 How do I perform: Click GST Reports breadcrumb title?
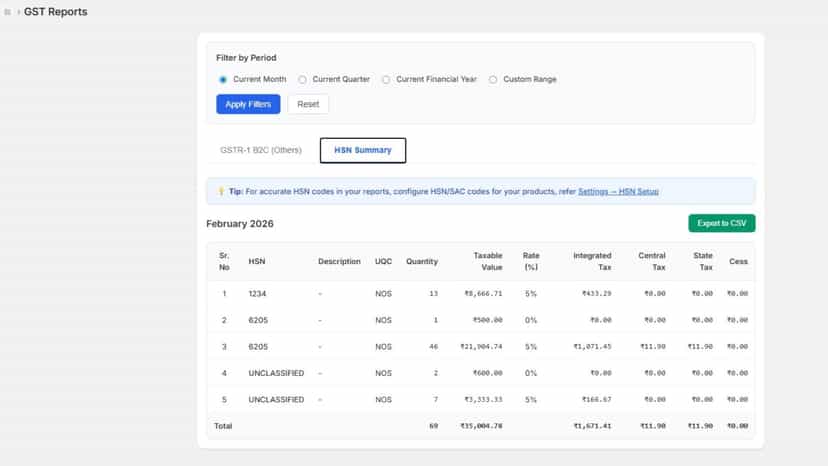click(x=55, y=12)
